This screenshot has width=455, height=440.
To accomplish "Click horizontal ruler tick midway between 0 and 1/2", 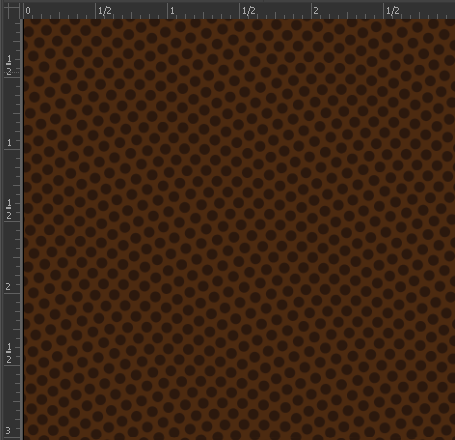I will [x=60, y=15].
